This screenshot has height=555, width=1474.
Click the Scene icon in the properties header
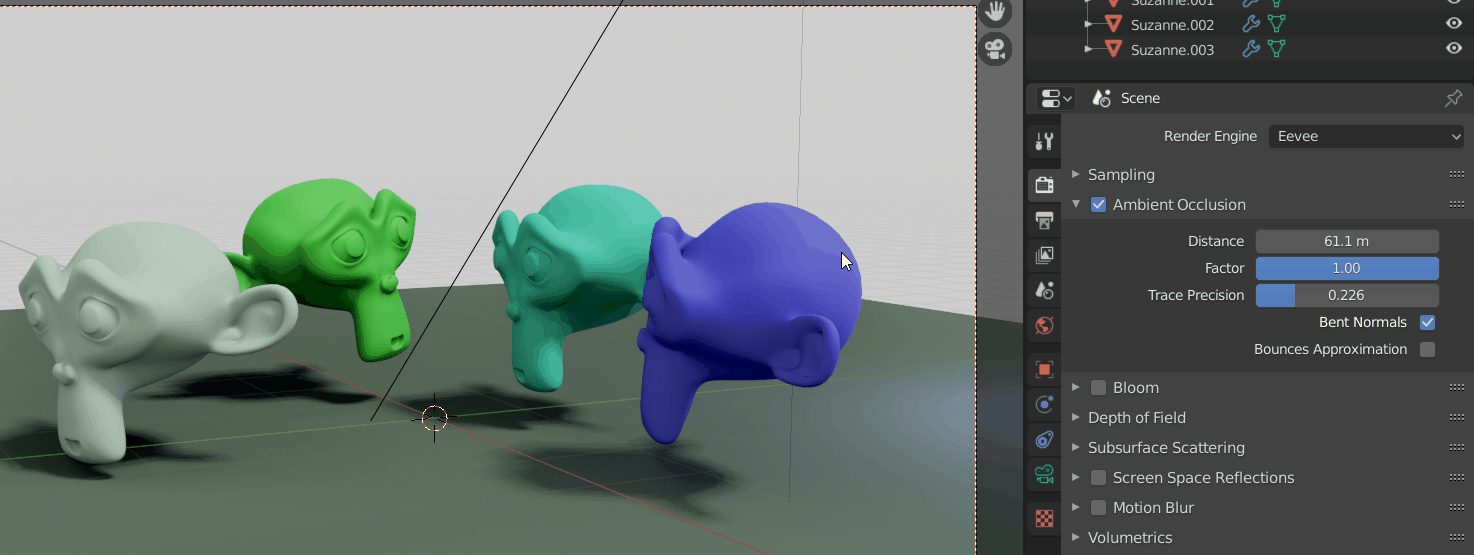[1102, 98]
